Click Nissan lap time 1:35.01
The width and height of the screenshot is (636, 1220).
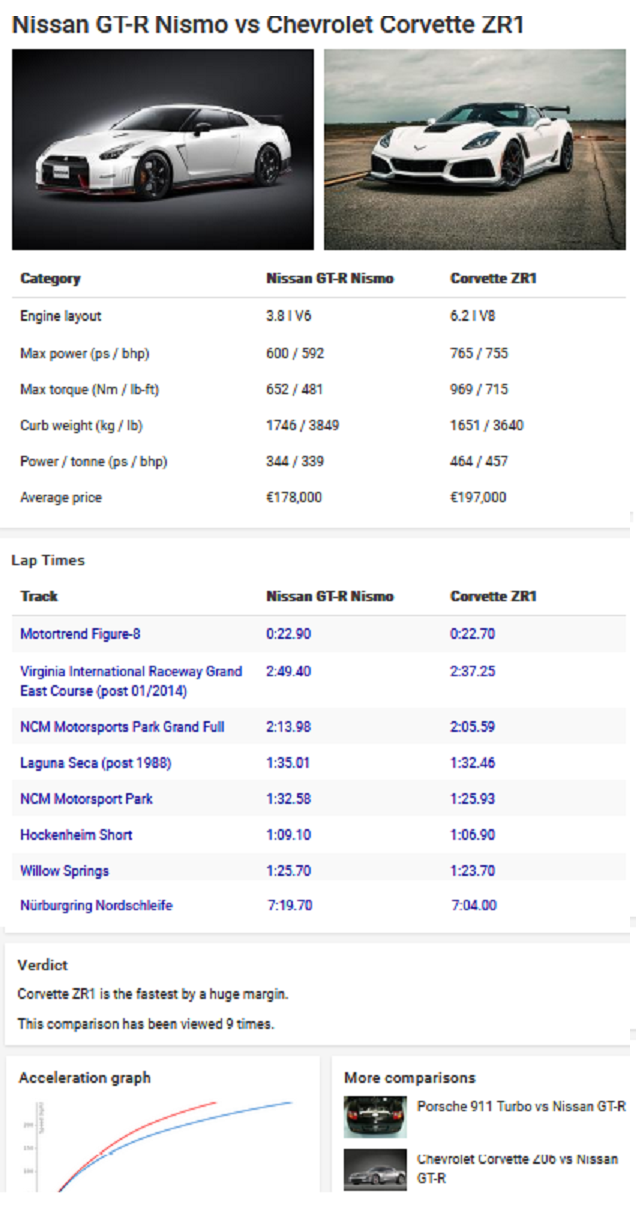click(288, 763)
